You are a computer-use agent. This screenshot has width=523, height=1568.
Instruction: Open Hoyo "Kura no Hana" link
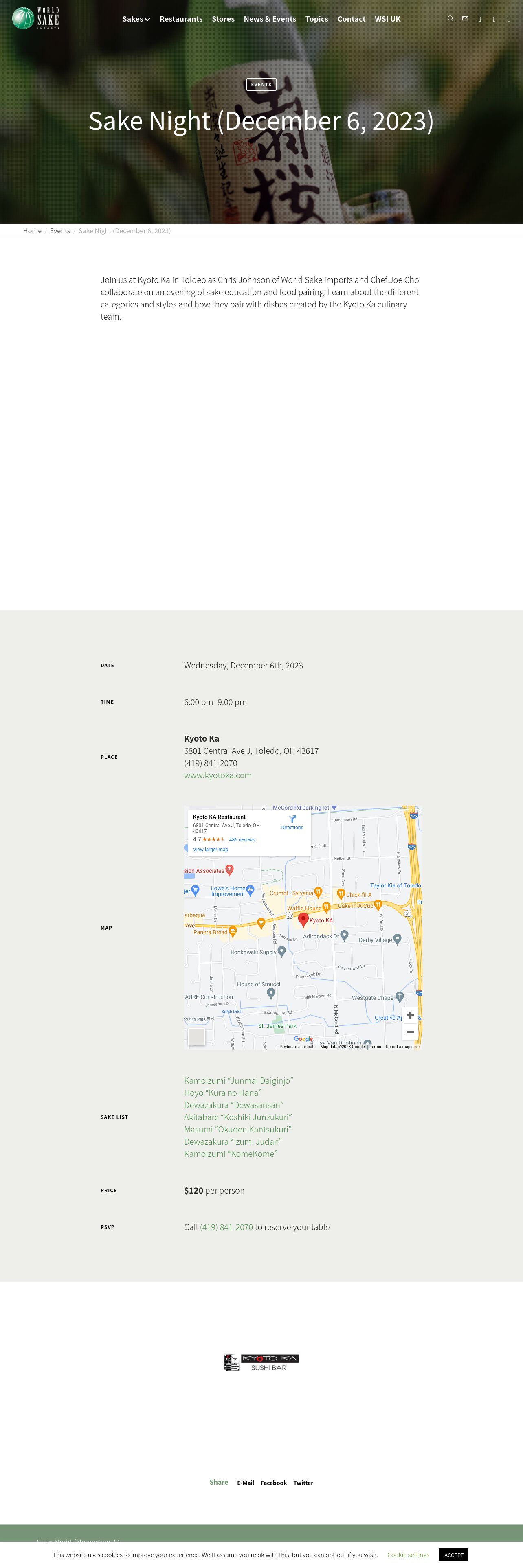(x=223, y=1093)
